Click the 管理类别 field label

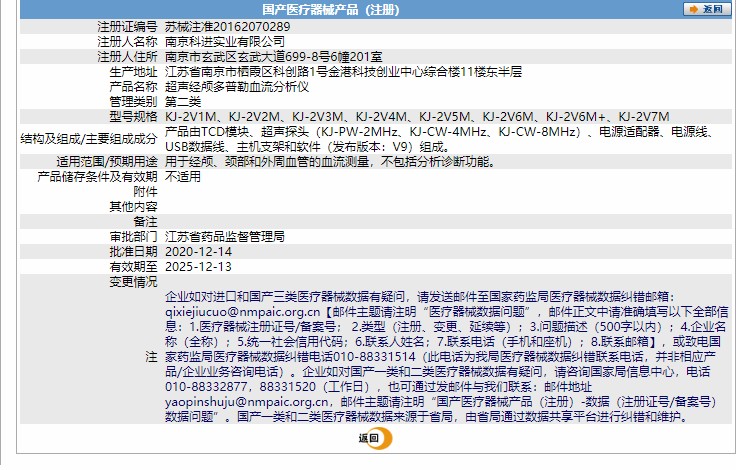133,102
